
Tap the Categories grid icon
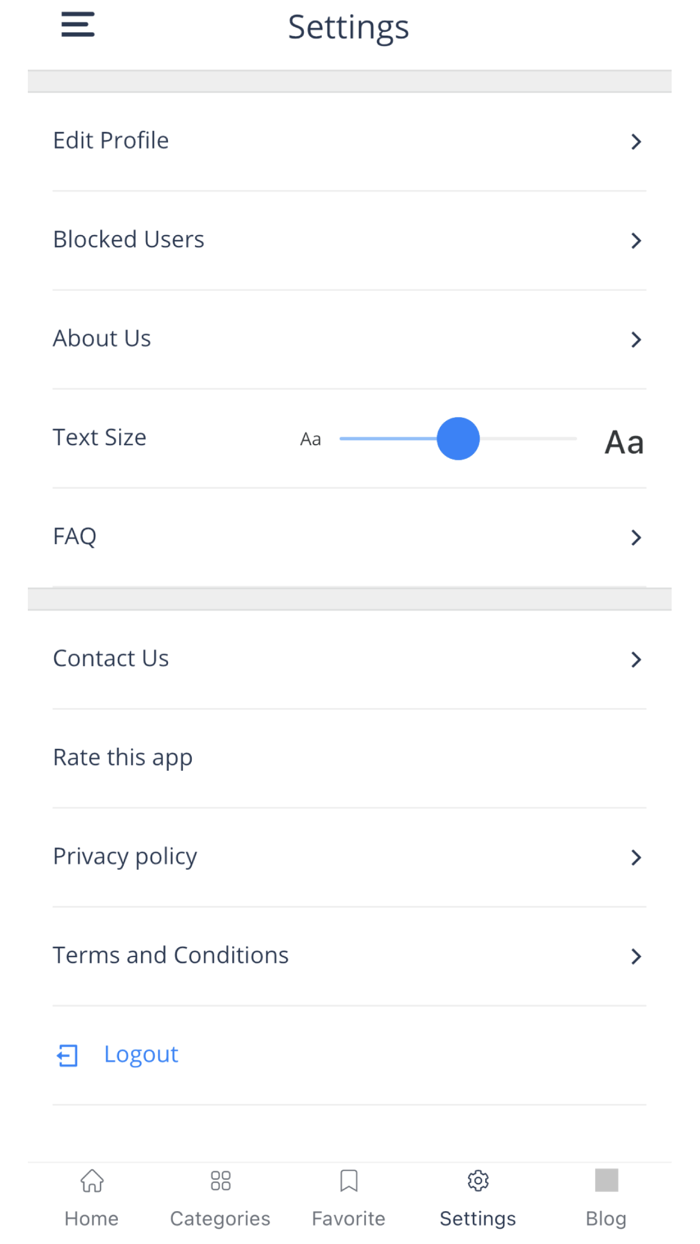(x=221, y=1181)
